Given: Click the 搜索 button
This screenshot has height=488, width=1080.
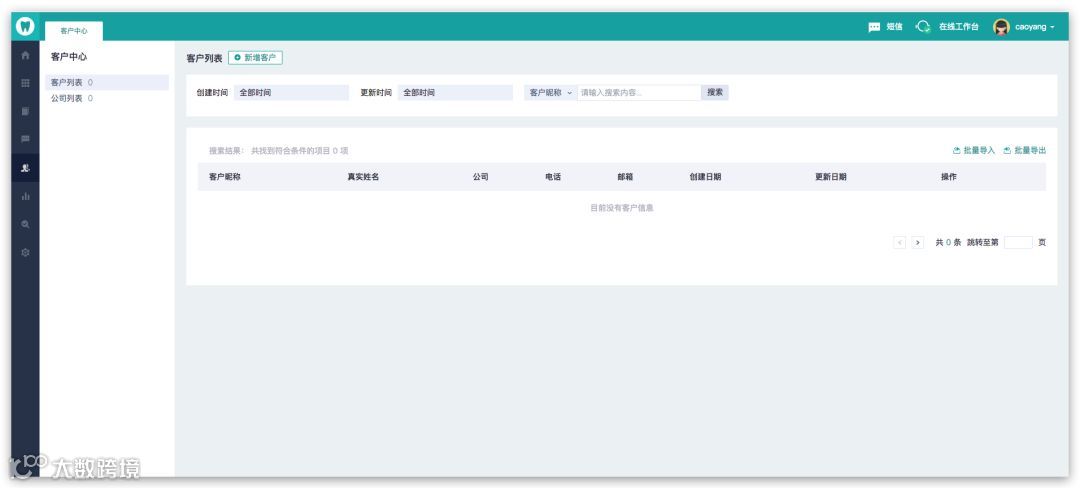Looking at the screenshot, I should point(715,92).
